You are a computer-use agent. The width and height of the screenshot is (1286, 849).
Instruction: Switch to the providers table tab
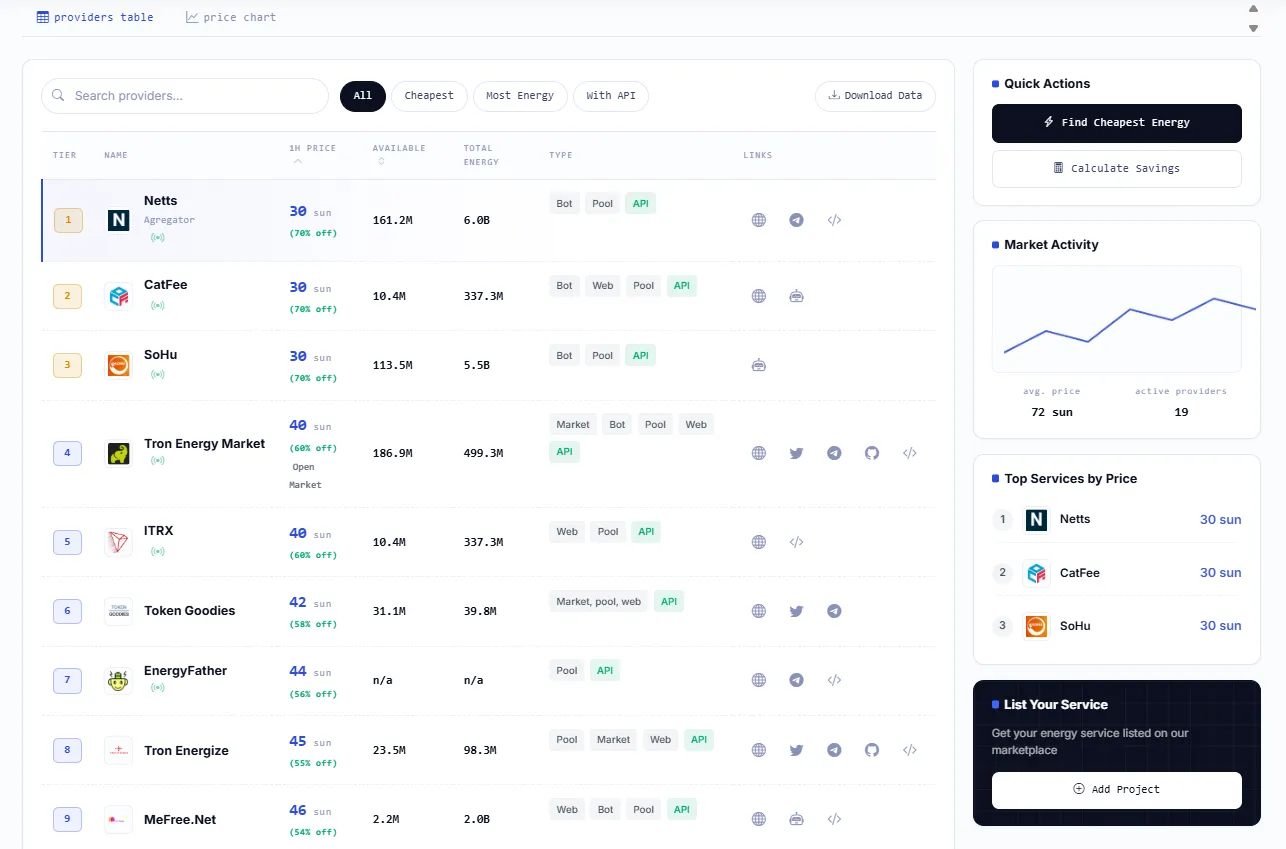pyautogui.click(x=95, y=17)
